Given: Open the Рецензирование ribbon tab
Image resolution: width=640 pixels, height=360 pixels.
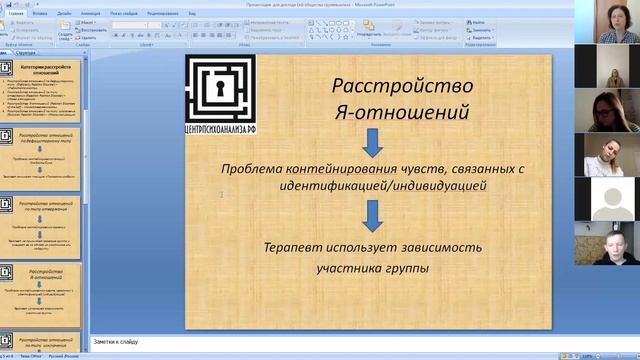Looking at the screenshot, I should click(163, 13).
